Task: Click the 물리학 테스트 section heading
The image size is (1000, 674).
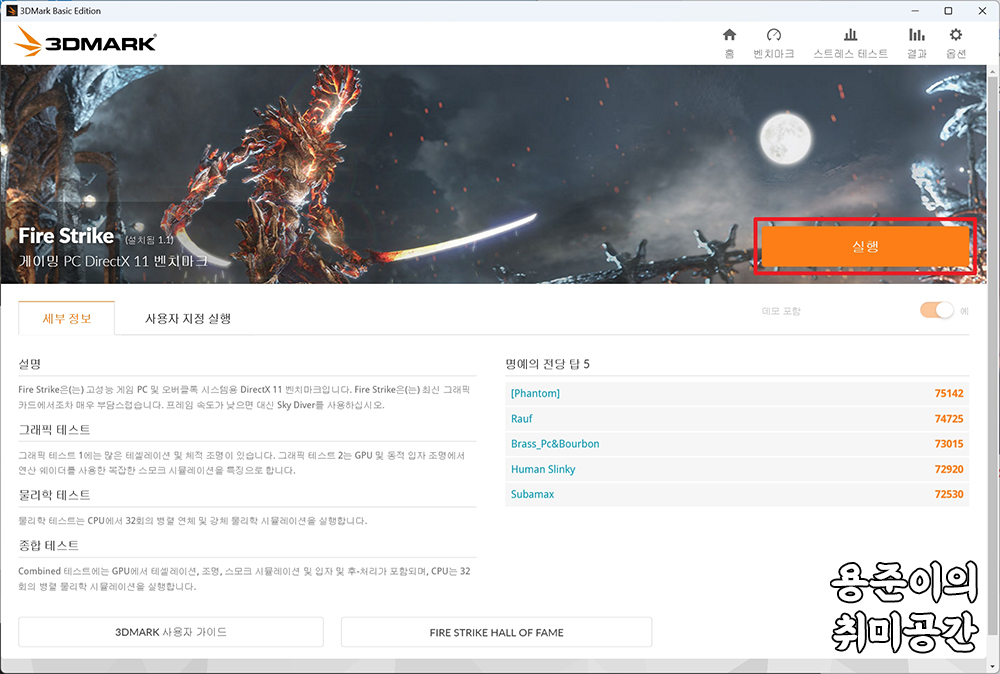Action: tap(54, 495)
